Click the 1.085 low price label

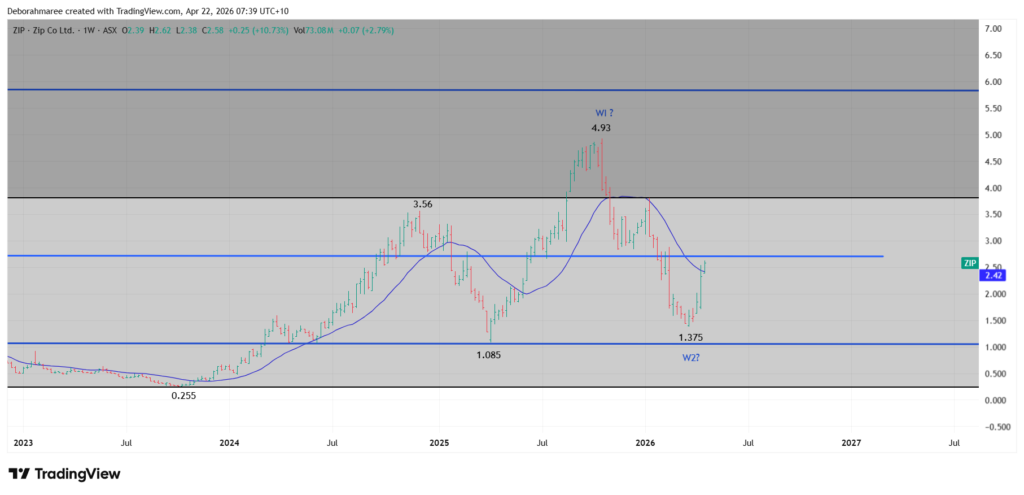point(488,354)
